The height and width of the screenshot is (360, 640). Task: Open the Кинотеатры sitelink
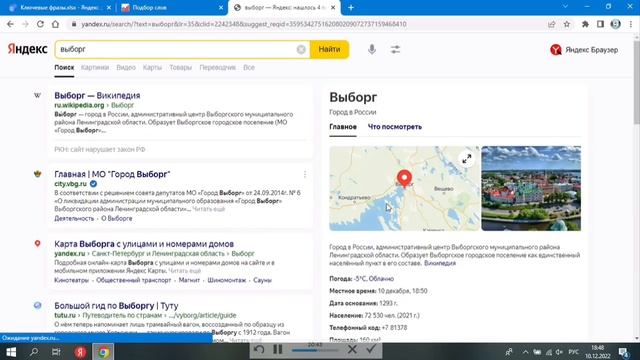(x=71, y=280)
